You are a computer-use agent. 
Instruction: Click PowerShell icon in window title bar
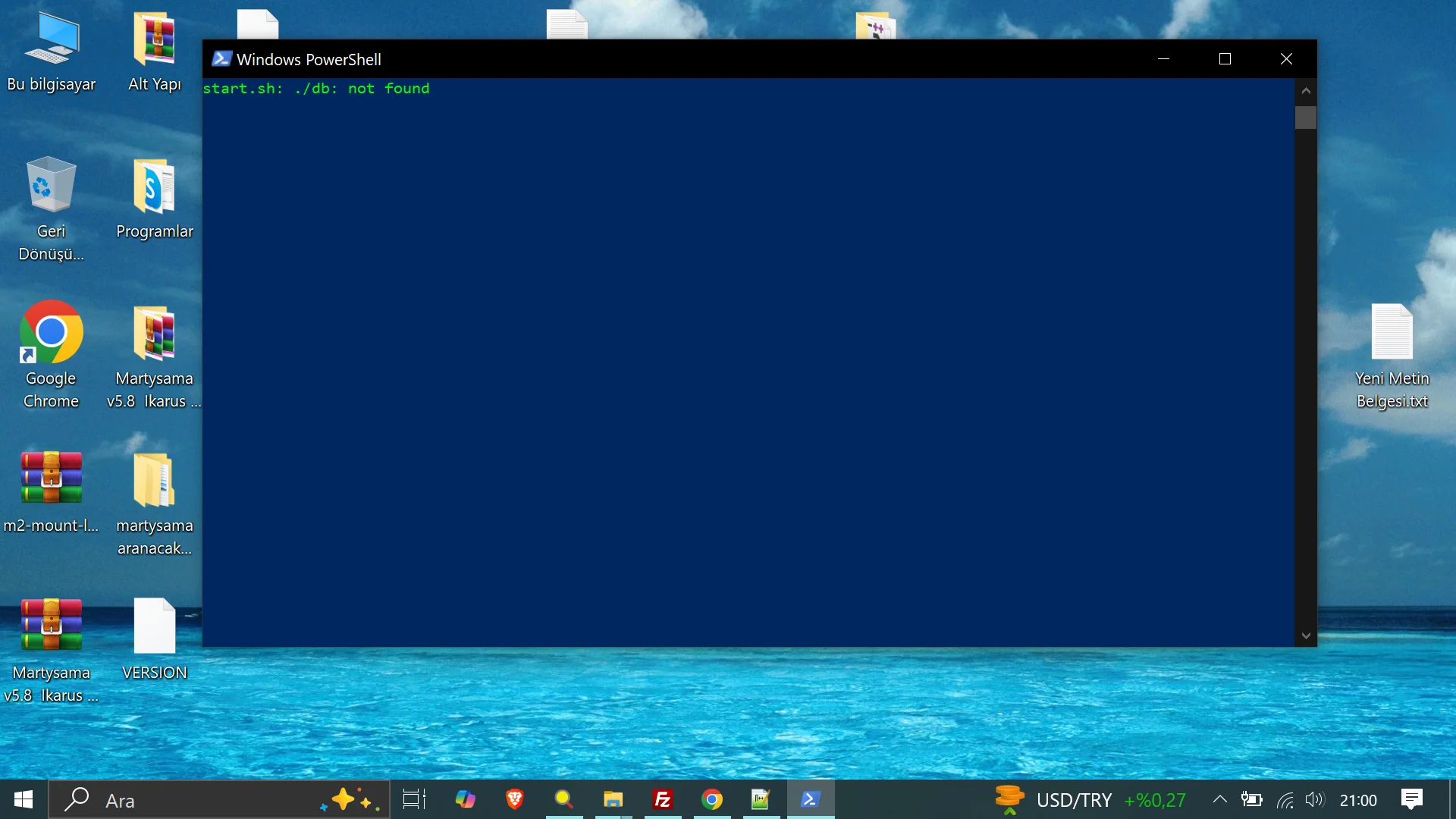(x=221, y=58)
